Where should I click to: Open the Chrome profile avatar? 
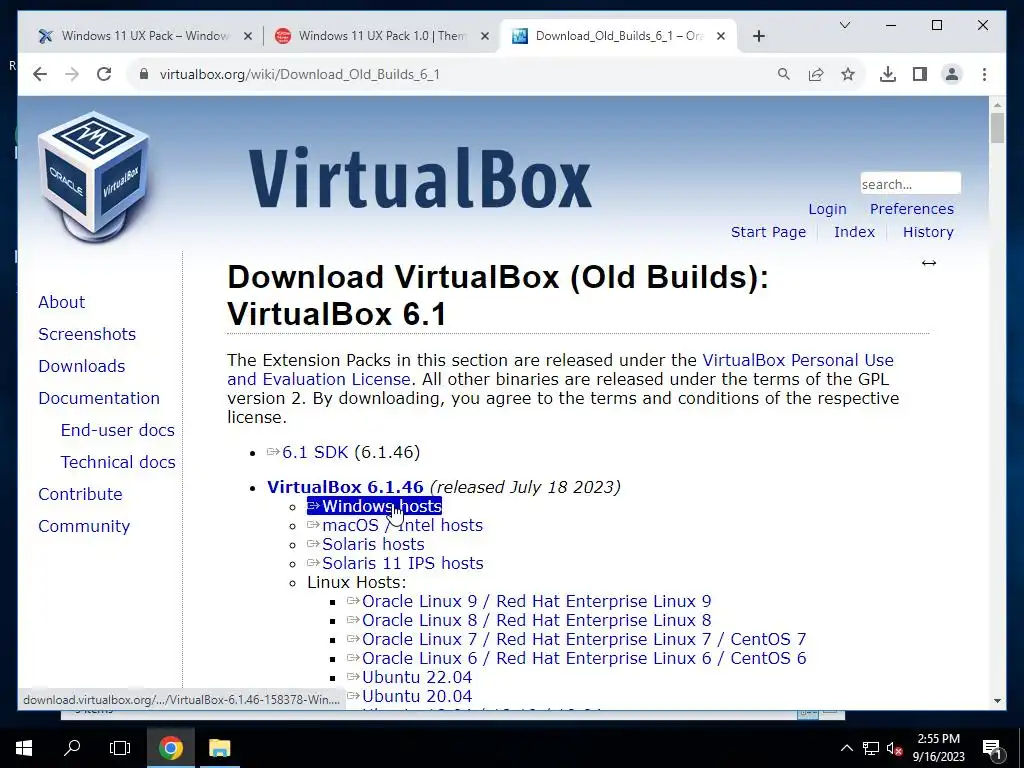952,74
